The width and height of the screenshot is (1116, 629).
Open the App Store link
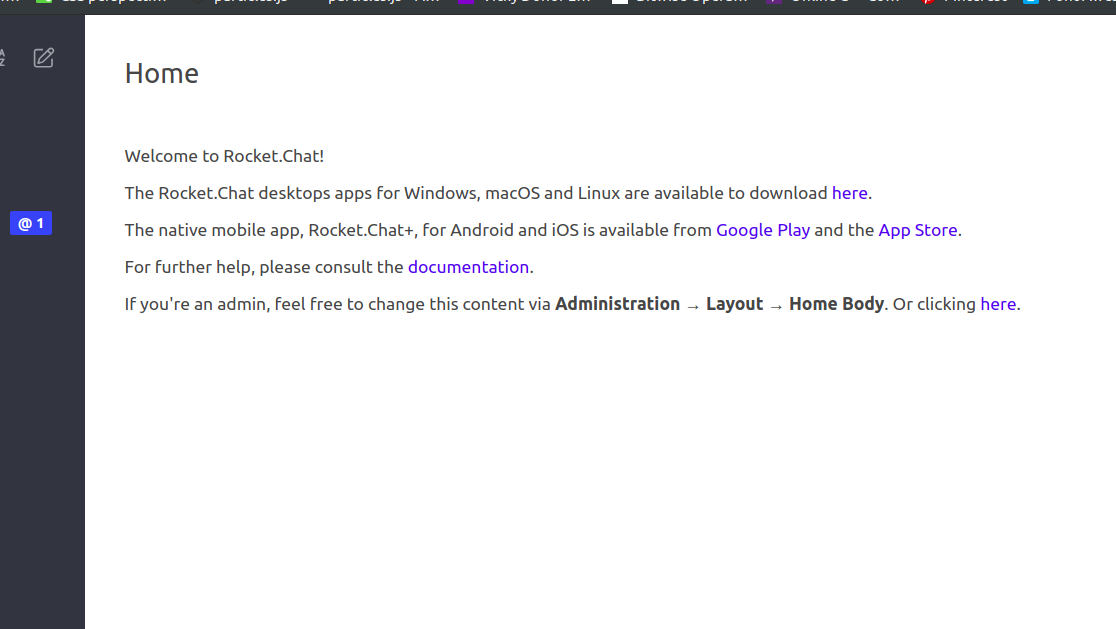pyautogui.click(x=917, y=230)
